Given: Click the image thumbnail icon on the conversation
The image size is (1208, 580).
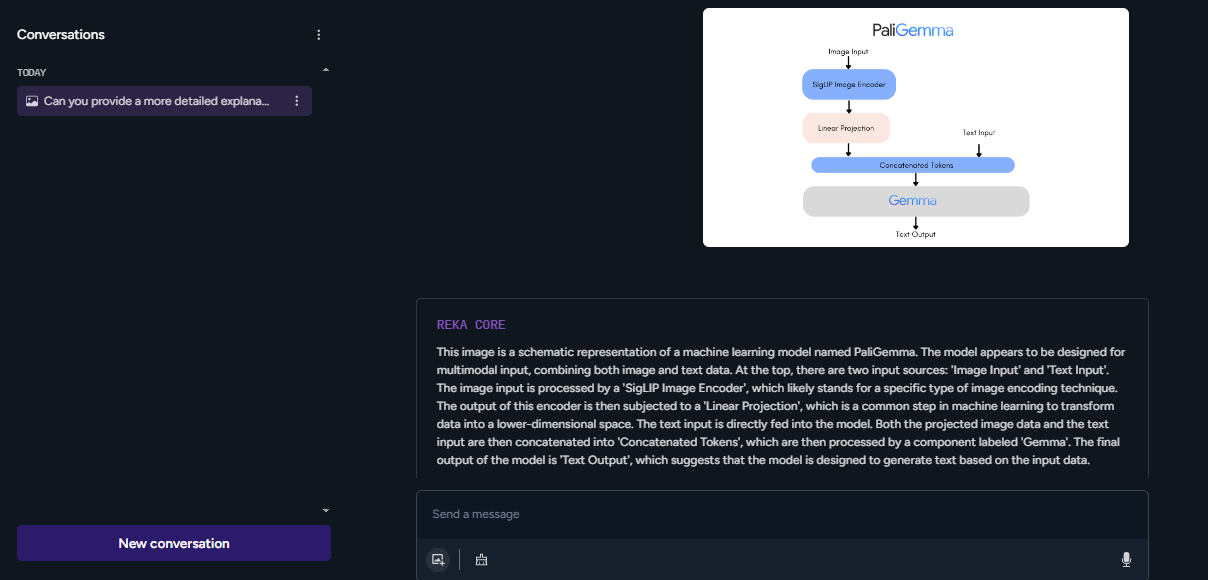Looking at the screenshot, I should [31, 100].
